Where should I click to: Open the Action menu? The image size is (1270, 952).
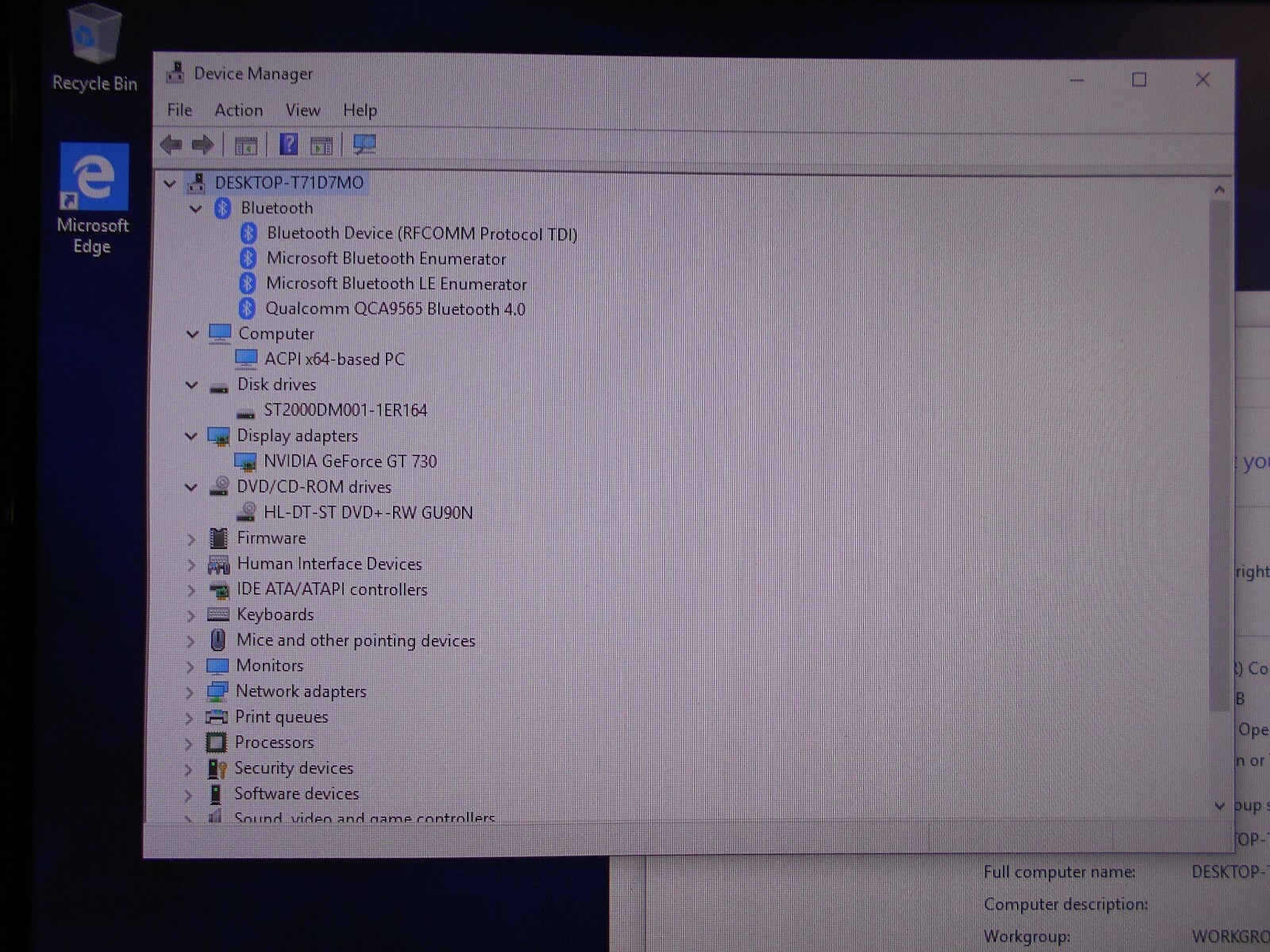click(238, 110)
